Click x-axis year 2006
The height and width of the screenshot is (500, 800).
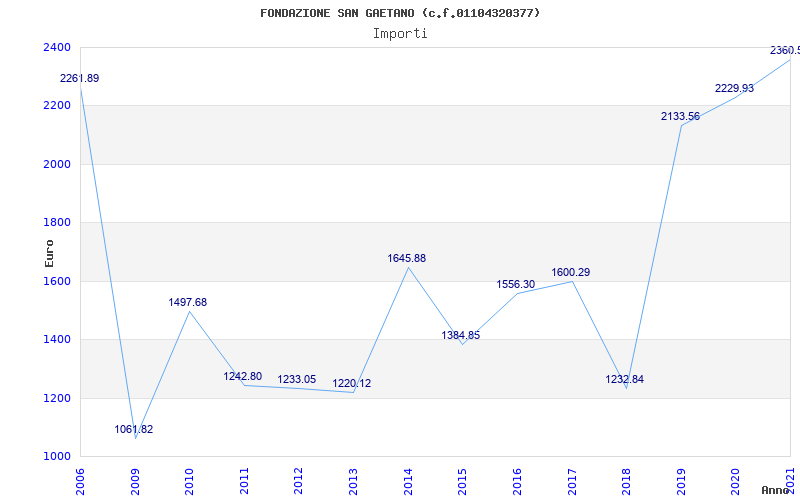80,481
